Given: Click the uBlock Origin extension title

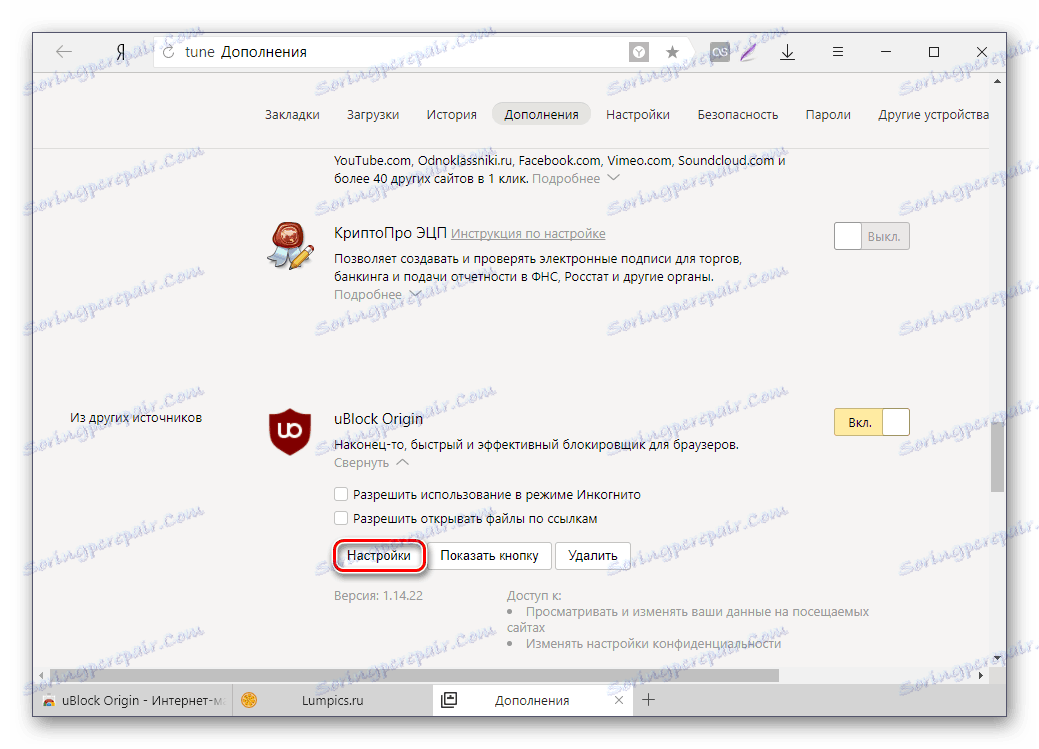Looking at the screenshot, I should (378, 419).
